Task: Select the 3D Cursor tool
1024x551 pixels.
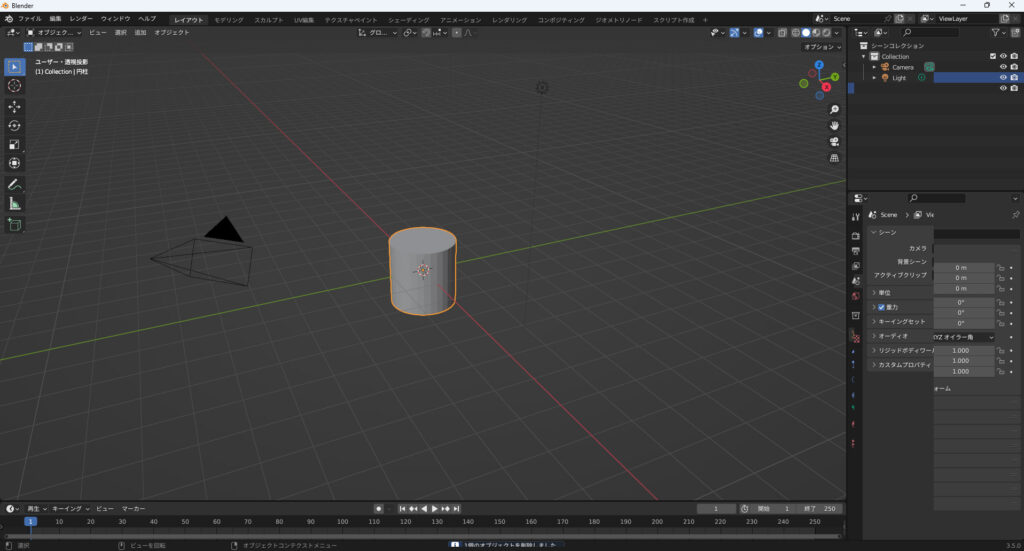Action: click(x=14, y=86)
